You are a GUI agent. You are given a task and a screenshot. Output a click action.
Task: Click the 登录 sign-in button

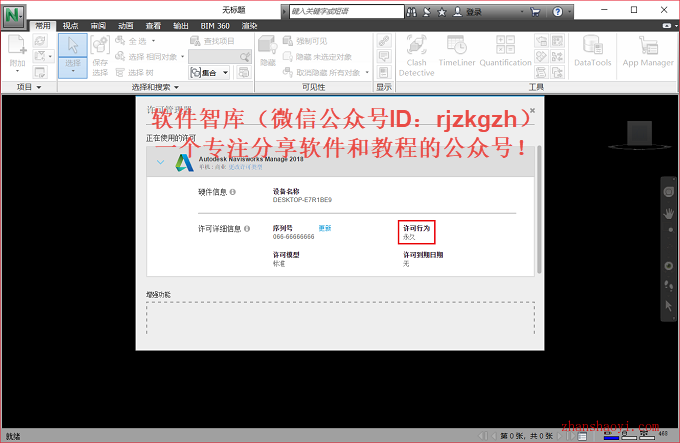coord(468,12)
